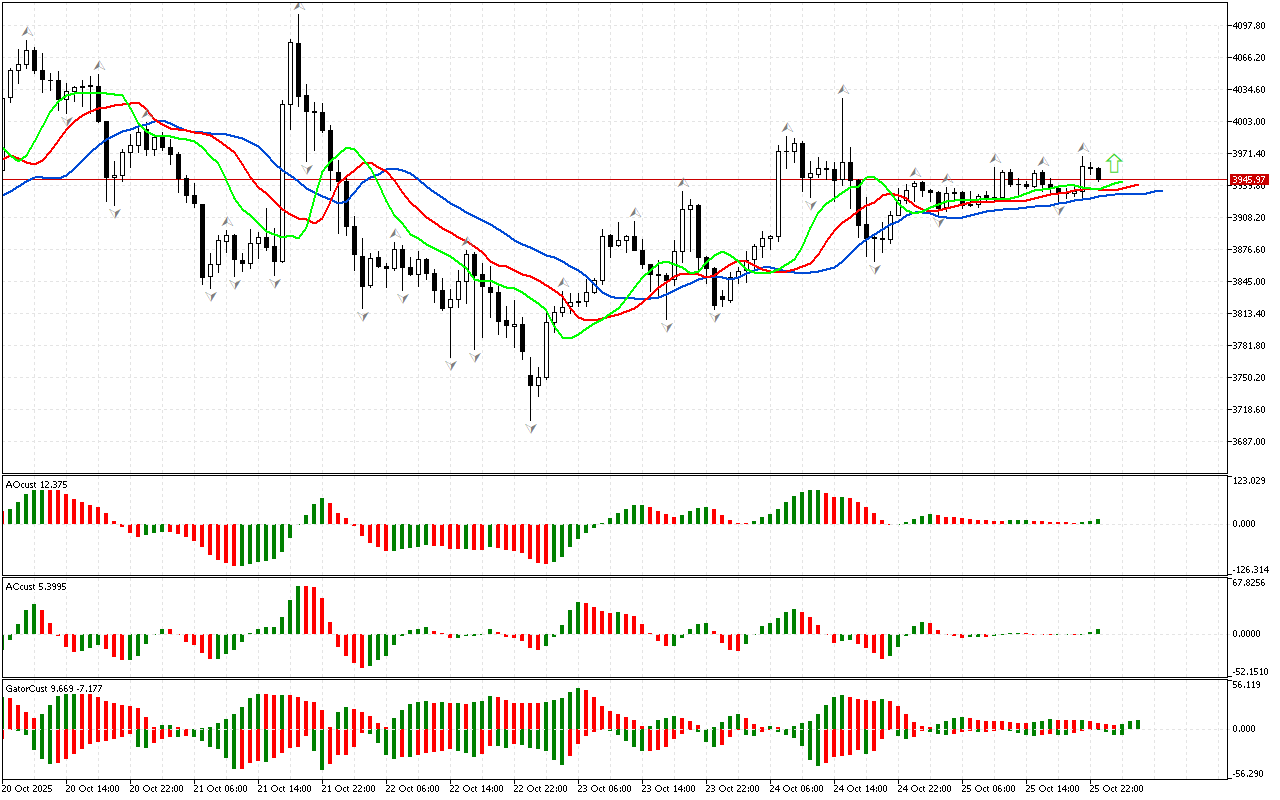Click the 4097.80 price scale label
Image resolution: width=1280 pixels, height=800 pixels.
[x=1250, y=26]
